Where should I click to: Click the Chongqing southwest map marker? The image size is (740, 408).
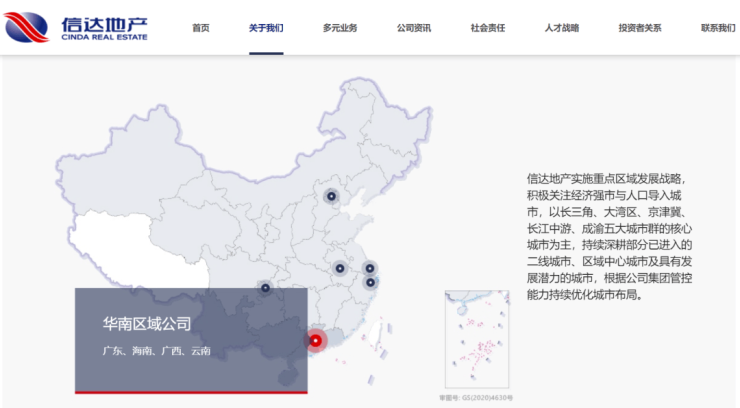click(x=265, y=288)
